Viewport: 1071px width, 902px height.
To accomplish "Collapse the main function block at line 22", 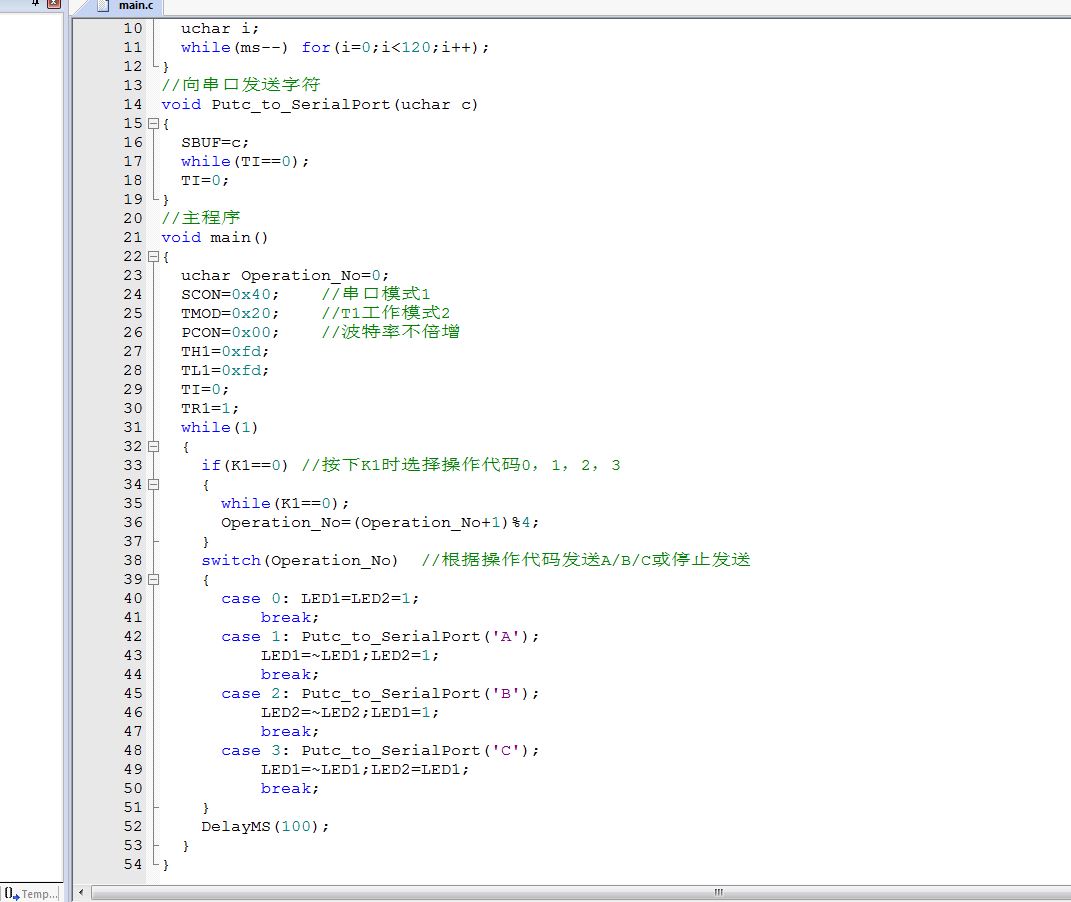I will tap(153, 257).
